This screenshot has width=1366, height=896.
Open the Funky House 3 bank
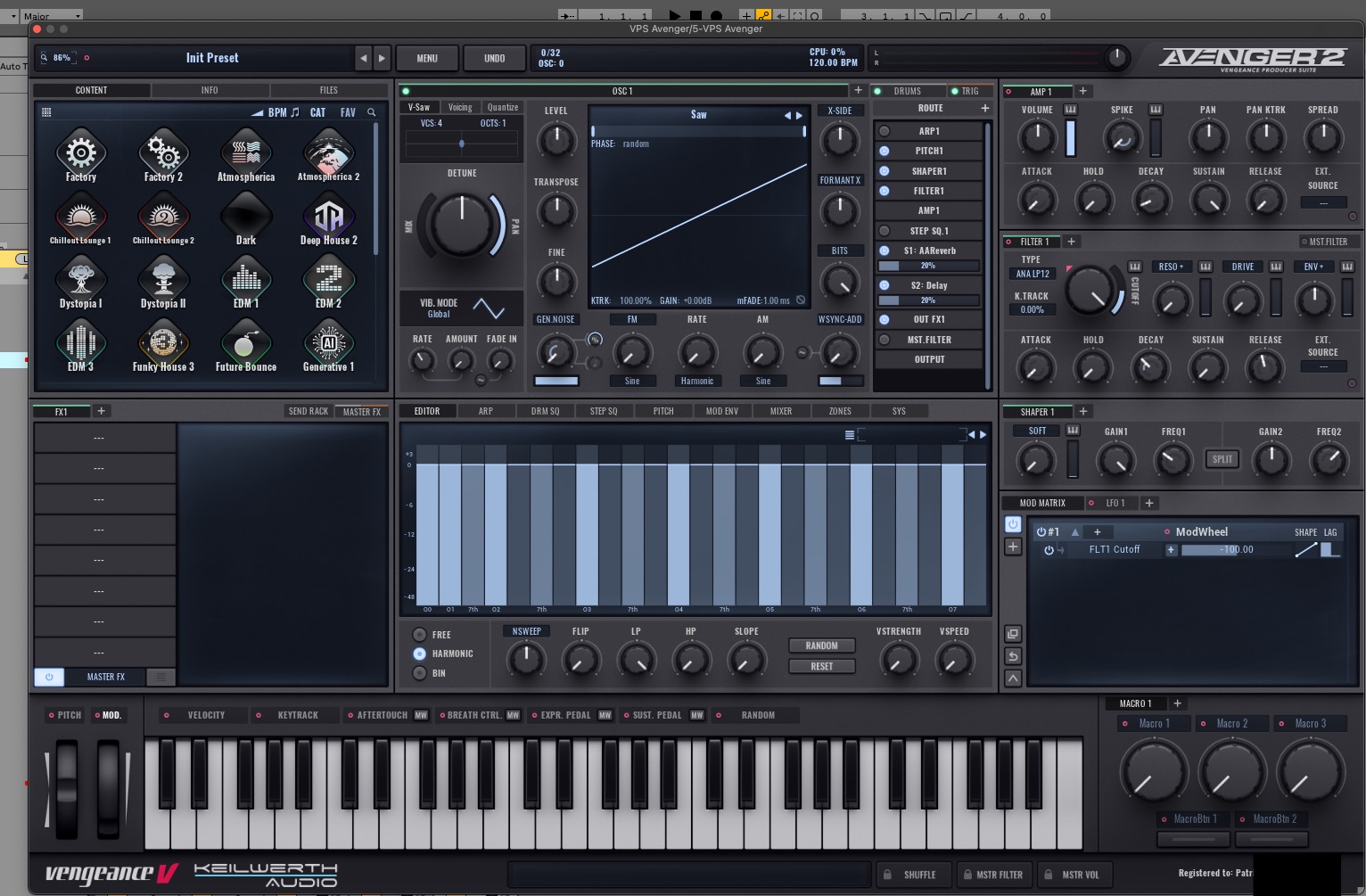tap(163, 343)
